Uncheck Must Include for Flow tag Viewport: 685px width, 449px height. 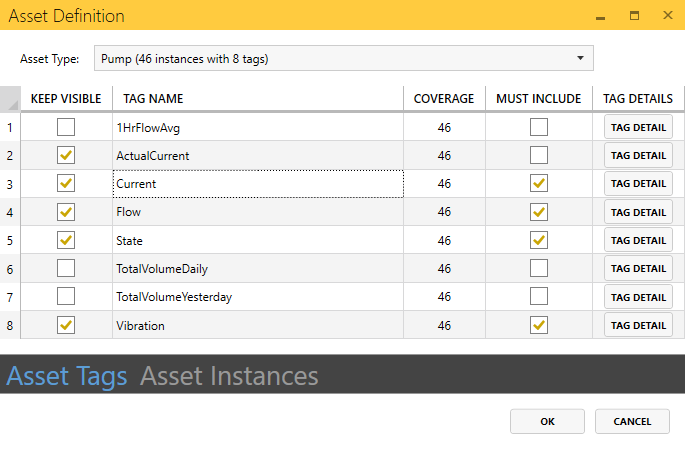[x=539, y=212]
